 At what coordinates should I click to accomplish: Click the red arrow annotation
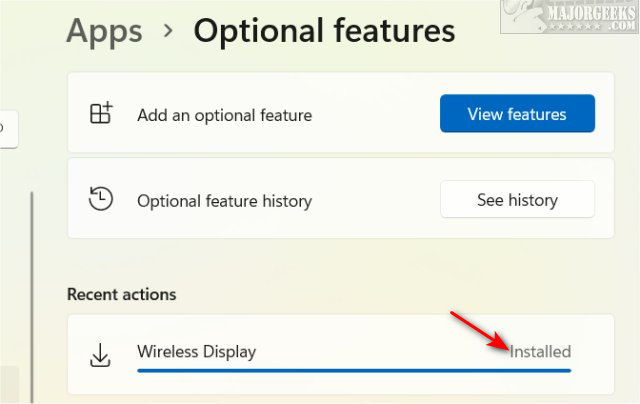point(482,332)
